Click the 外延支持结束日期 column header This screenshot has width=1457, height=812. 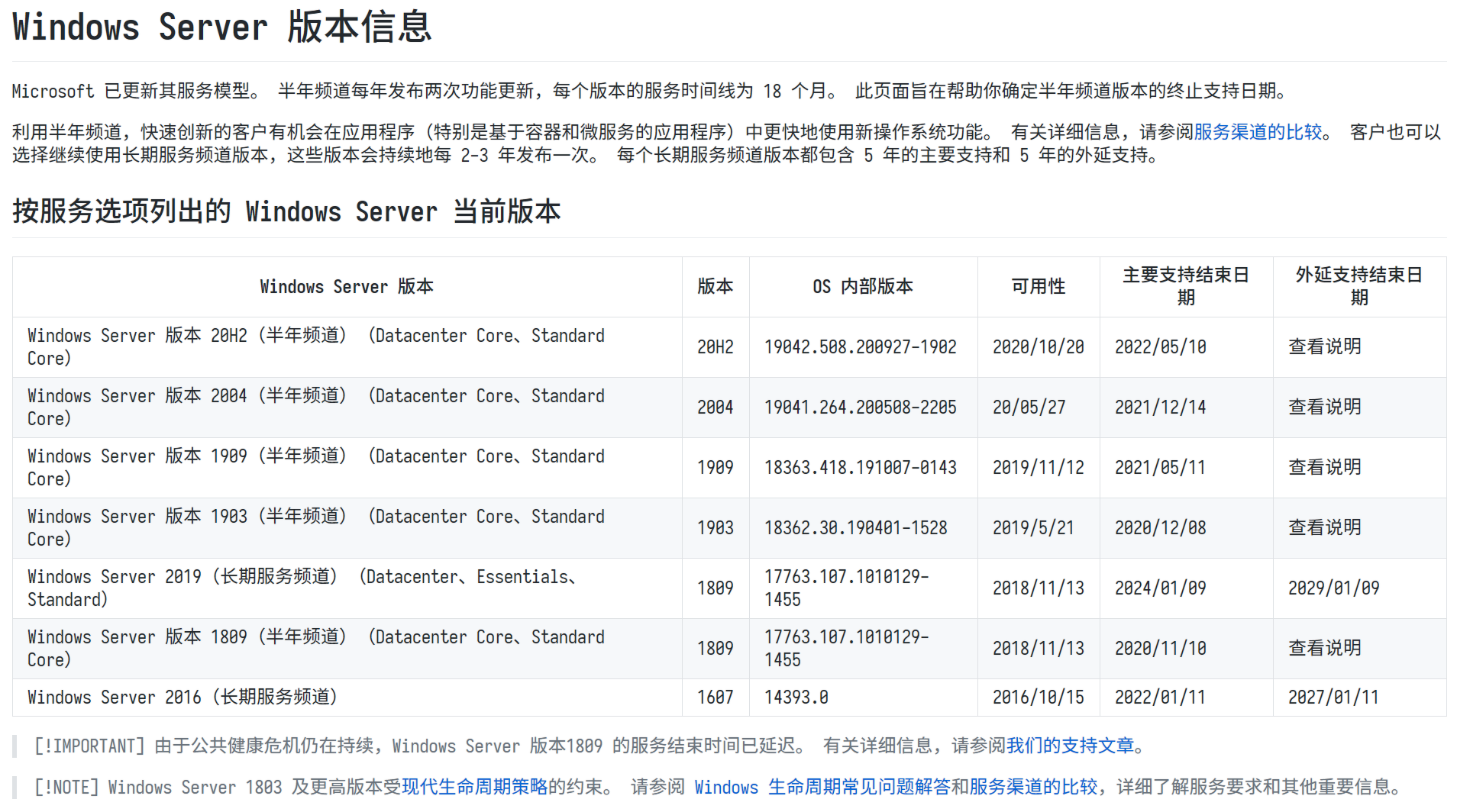[x=1359, y=287]
